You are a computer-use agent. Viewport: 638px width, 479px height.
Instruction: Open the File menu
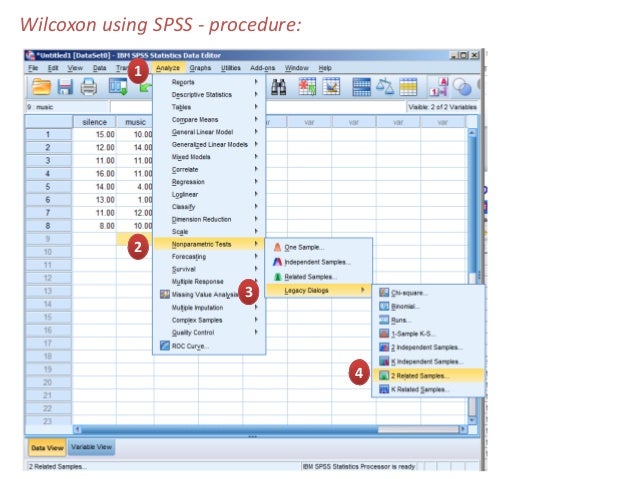coord(33,68)
